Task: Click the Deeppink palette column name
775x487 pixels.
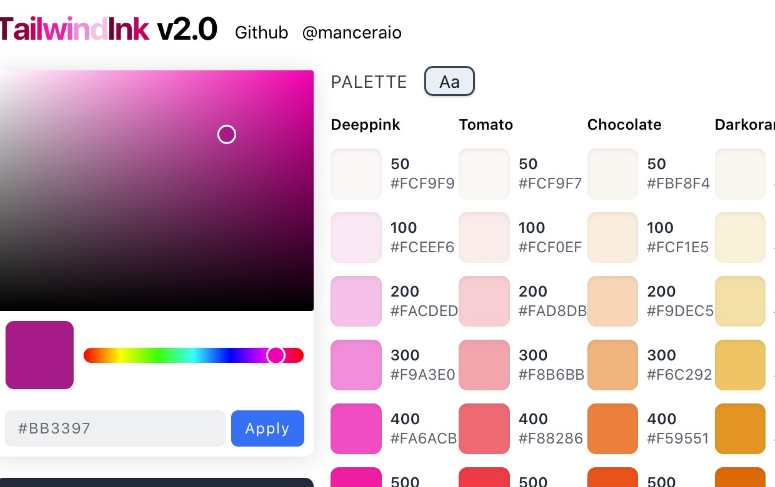Action: [x=365, y=125]
